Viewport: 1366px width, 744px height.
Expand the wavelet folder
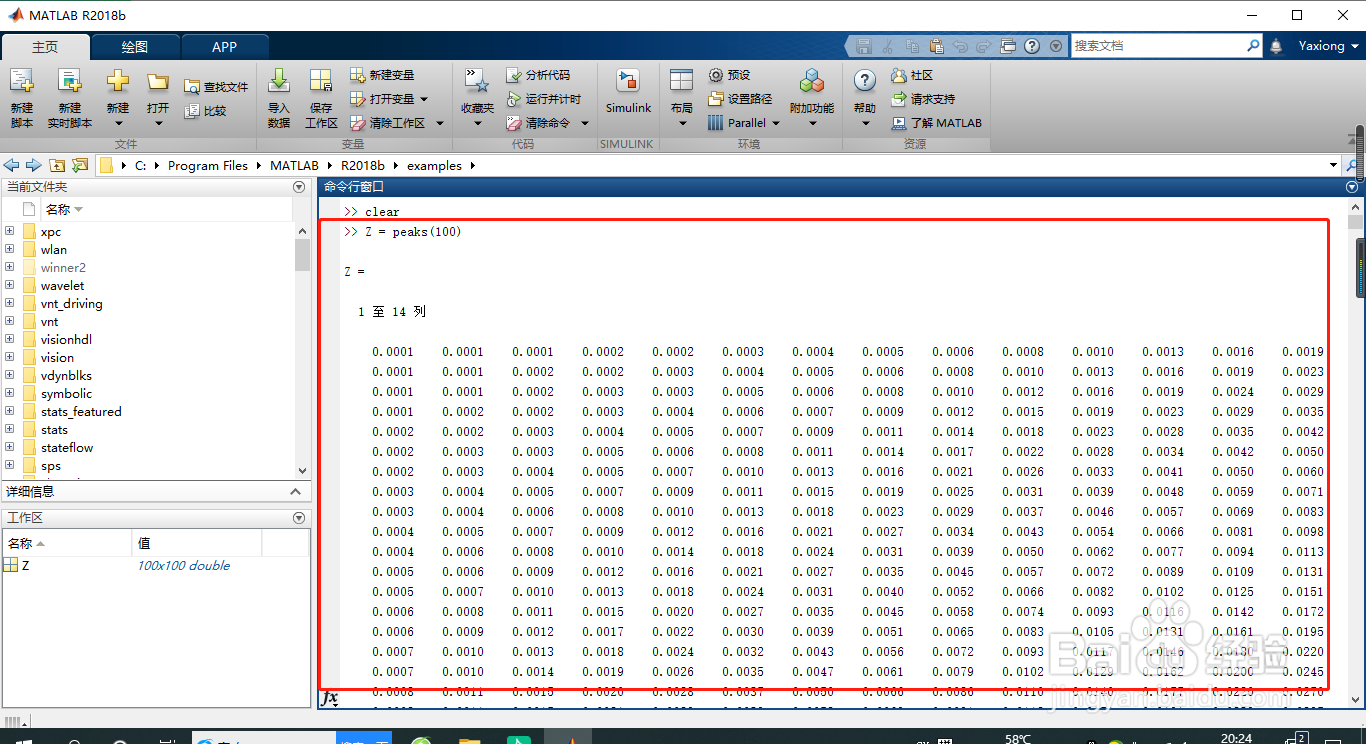pyautogui.click(x=10, y=285)
